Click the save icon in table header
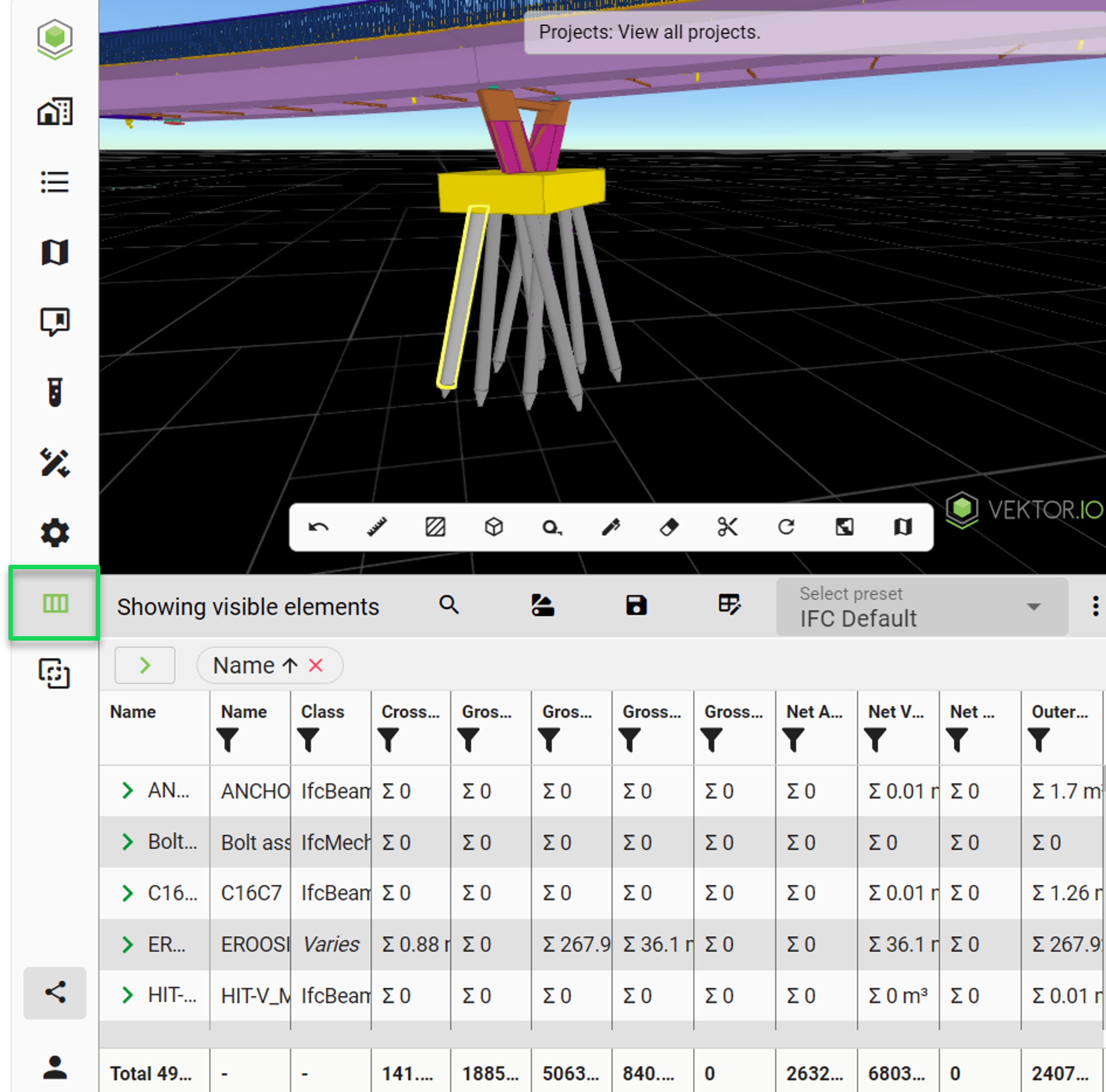 636,605
